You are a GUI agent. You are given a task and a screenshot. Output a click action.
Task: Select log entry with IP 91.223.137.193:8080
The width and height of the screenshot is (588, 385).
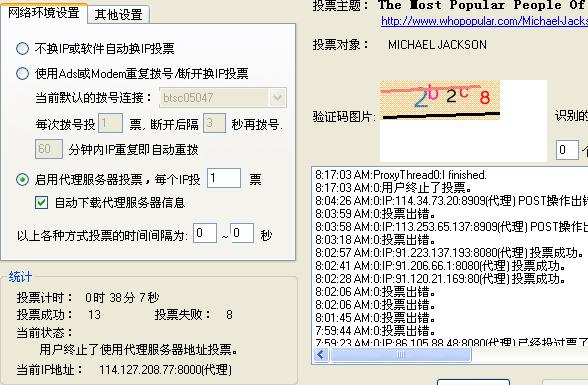pos(450,253)
